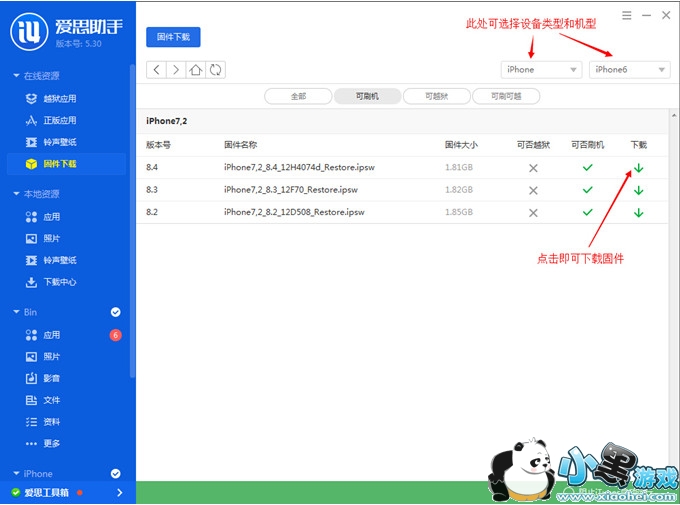Select the iPhone7,2_8.3_12F70_Restore.ipsw row
The height and width of the screenshot is (505, 680).
pyautogui.click(x=294, y=190)
